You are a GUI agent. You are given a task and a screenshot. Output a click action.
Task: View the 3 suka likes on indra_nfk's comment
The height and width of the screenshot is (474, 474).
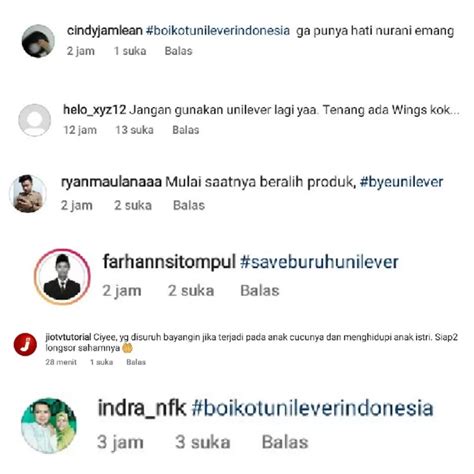point(203,442)
